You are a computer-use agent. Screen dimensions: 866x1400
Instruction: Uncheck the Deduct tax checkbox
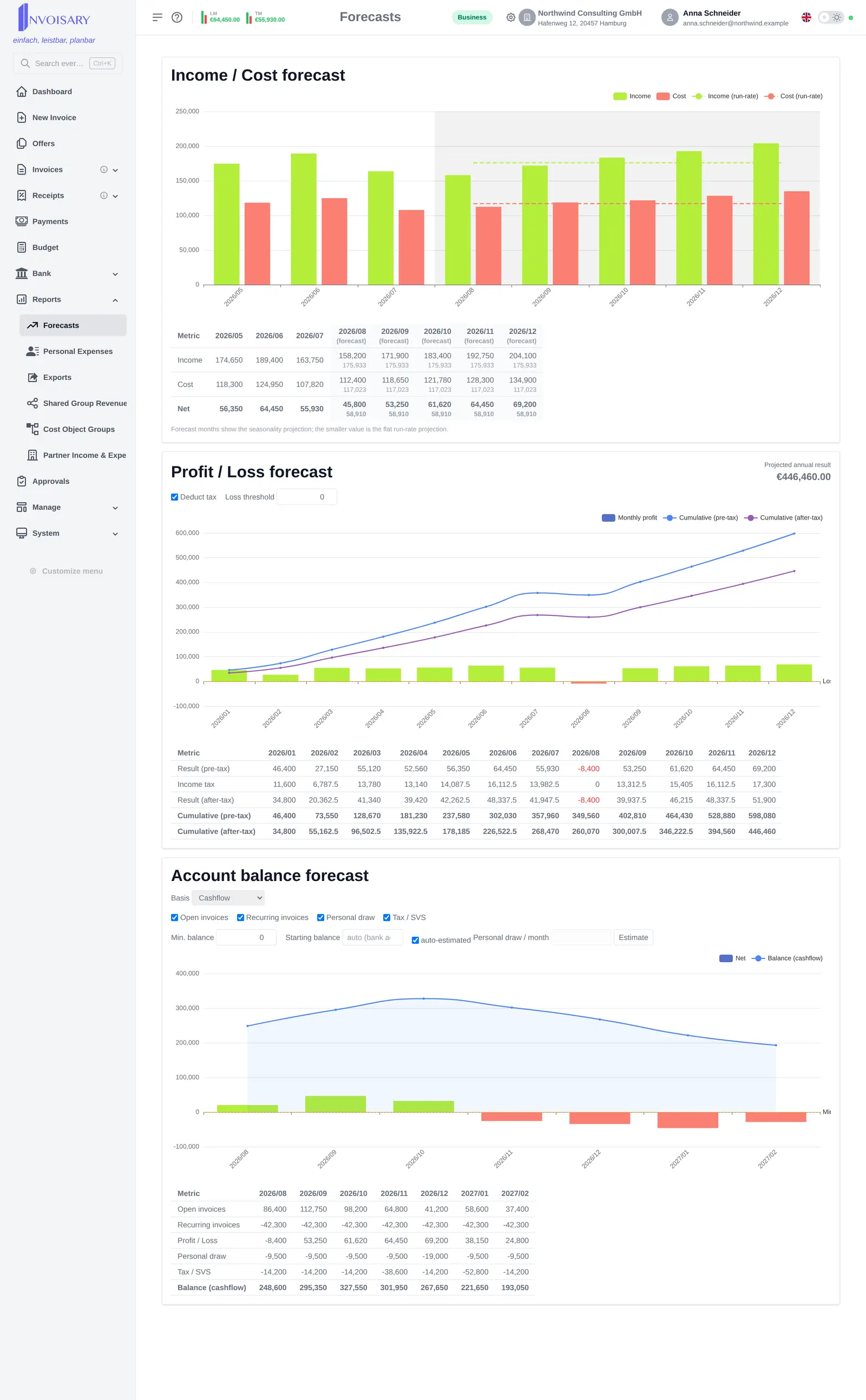(x=175, y=497)
